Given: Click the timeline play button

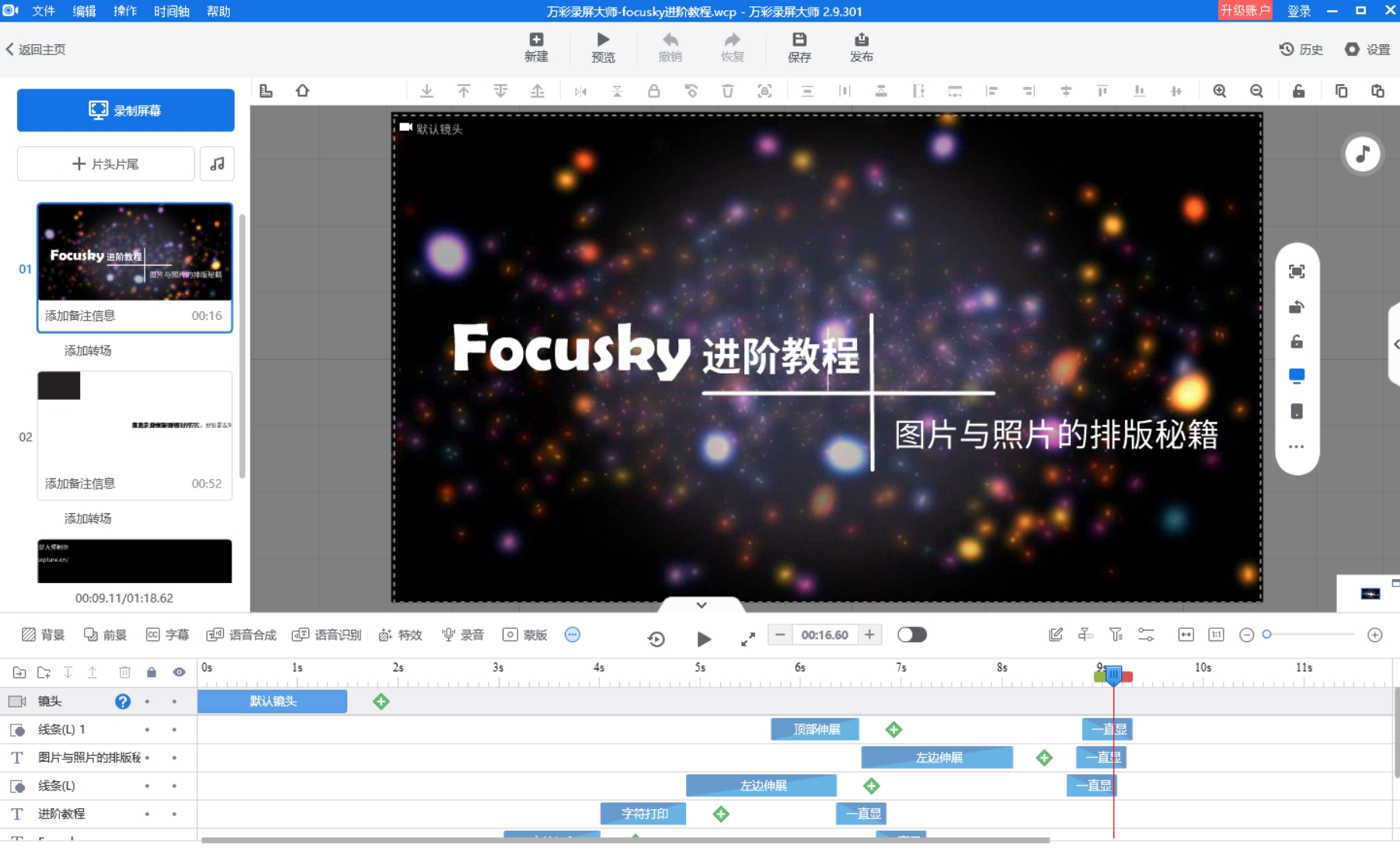Looking at the screenshot, I should coord(704,639).
